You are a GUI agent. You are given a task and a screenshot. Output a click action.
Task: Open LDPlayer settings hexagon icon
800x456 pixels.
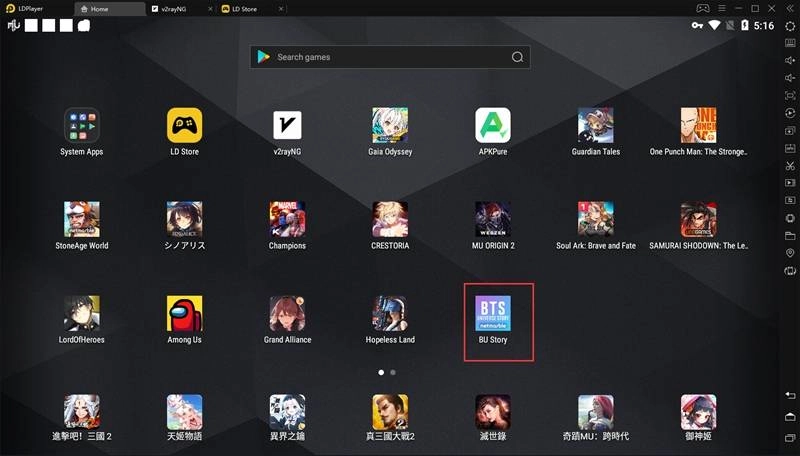click(x=790, y=26)
